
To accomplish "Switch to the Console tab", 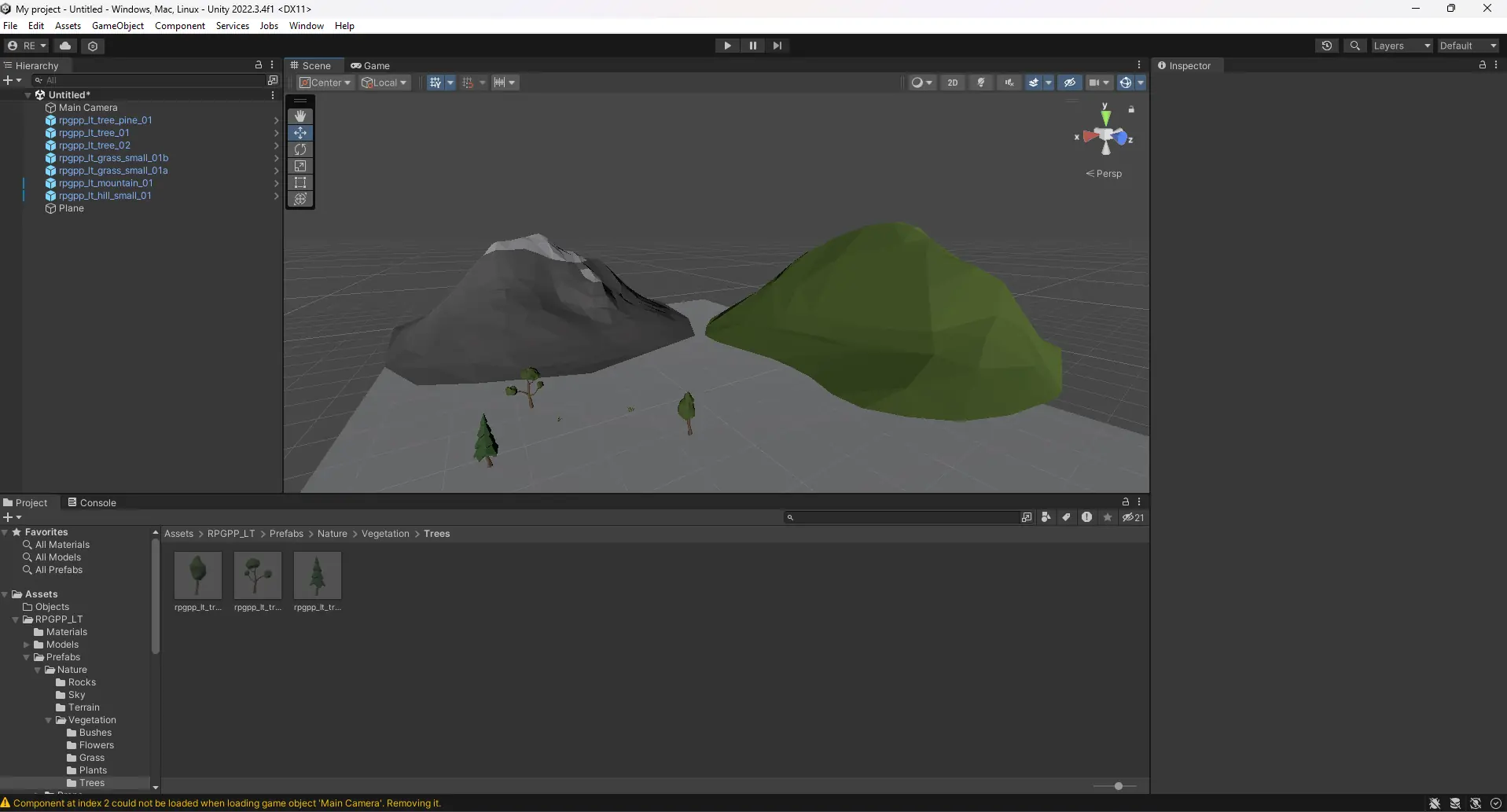I will pos(92,502).
